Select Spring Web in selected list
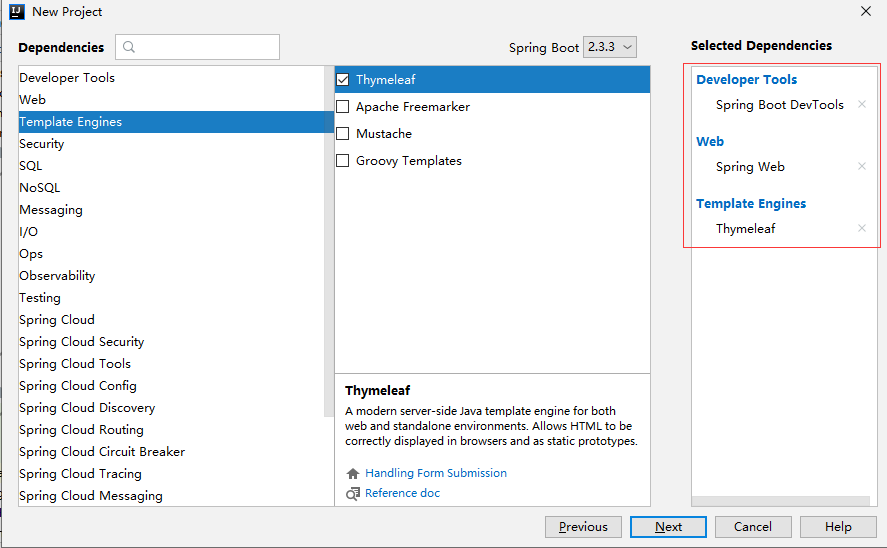The image size is (887, 548). pos(750,167)
